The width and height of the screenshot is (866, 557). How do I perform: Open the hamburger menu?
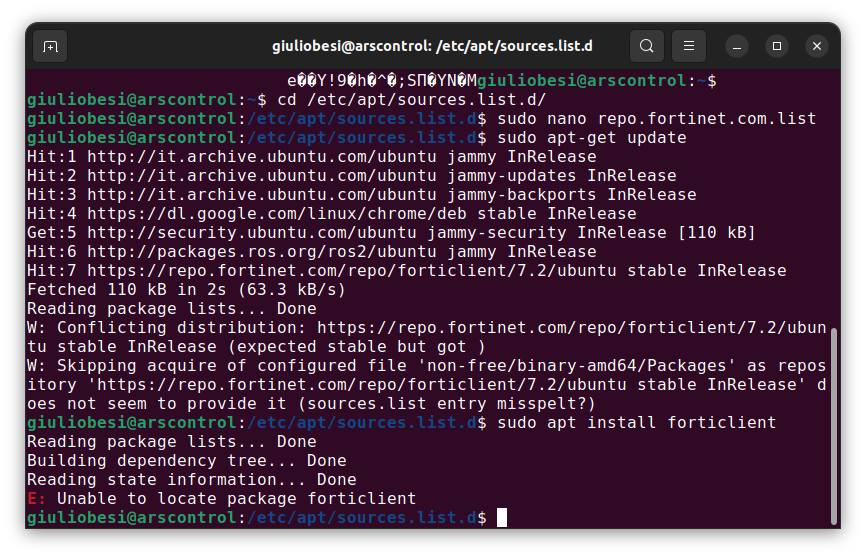(689, 46)
